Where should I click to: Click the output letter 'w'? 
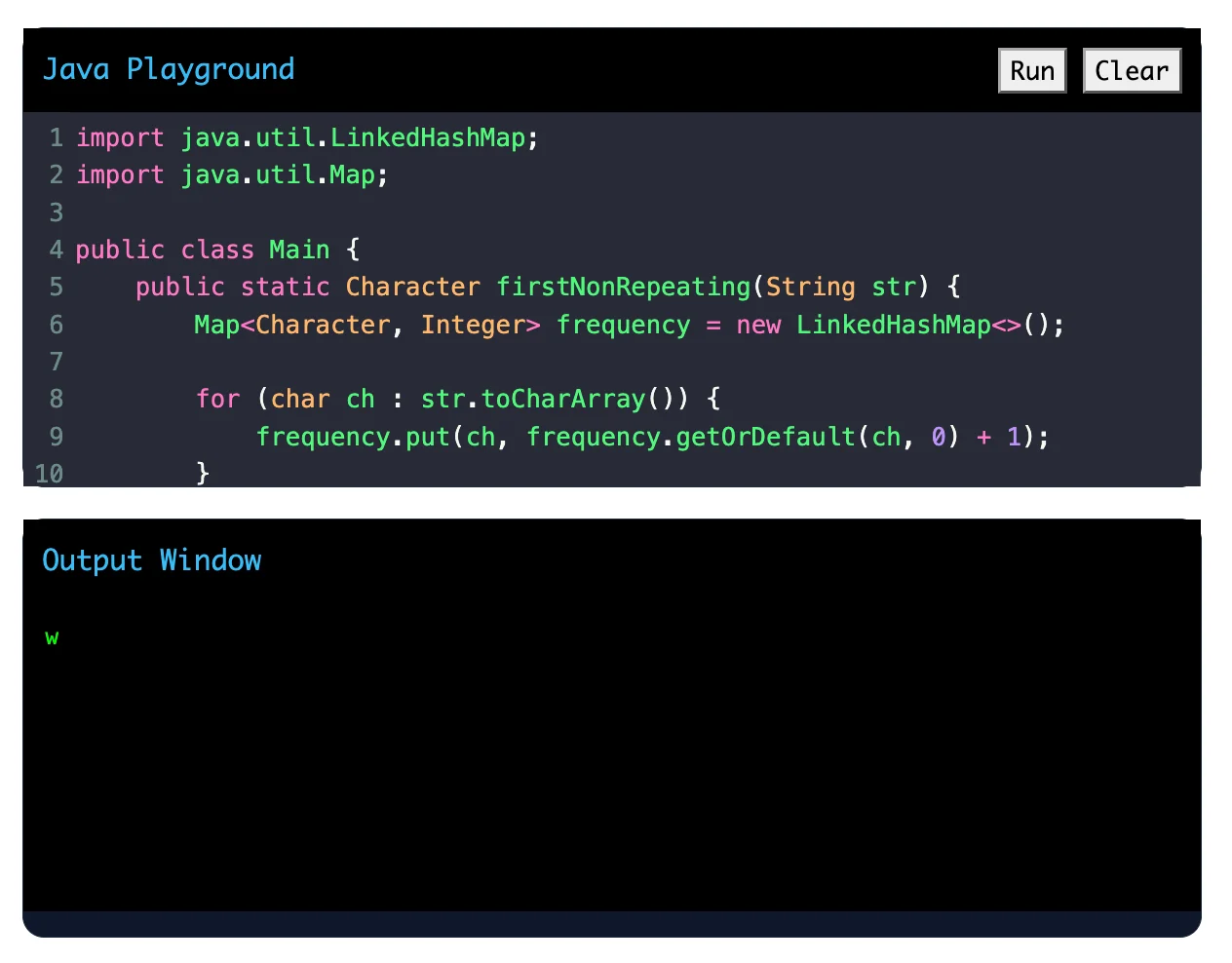point(52,637)
